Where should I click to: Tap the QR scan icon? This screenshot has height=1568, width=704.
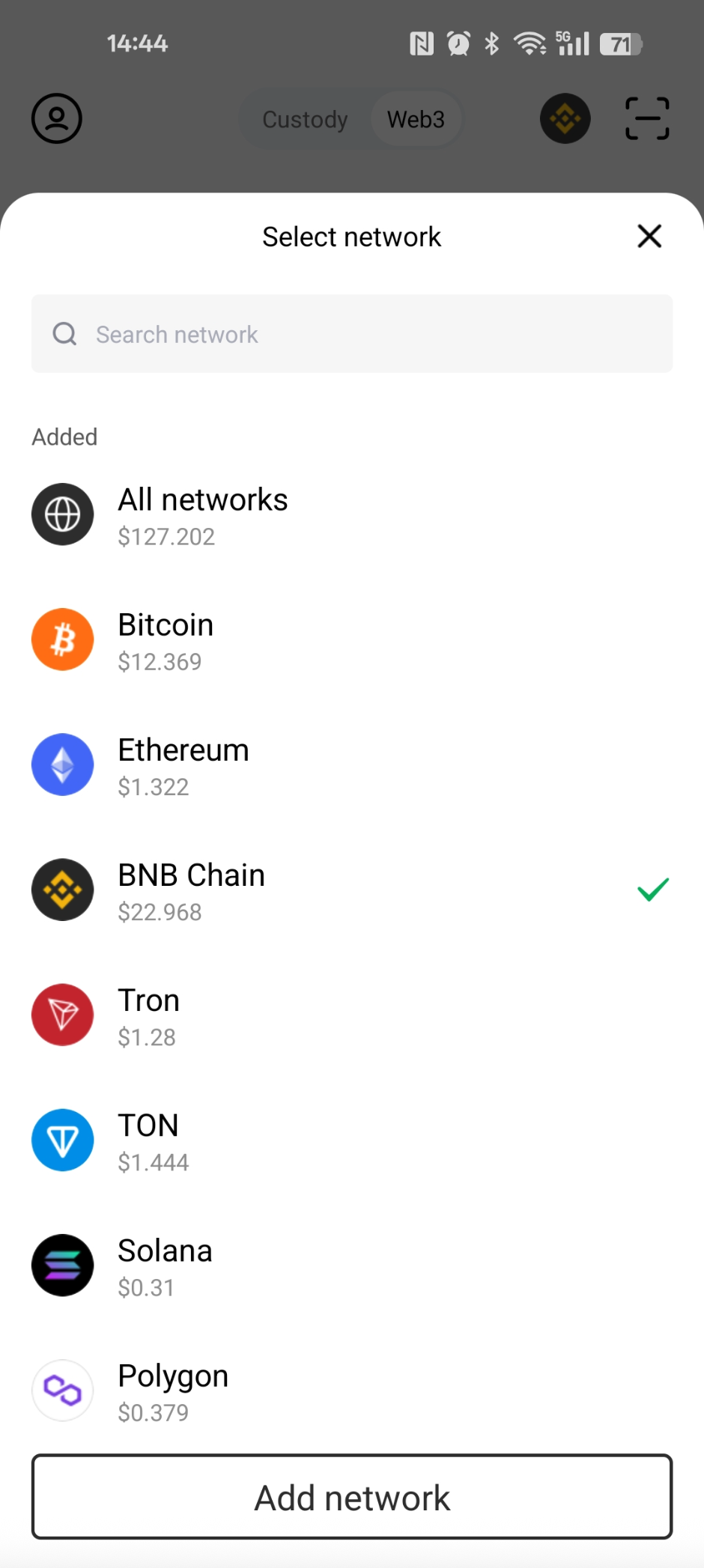pos(647,118)
